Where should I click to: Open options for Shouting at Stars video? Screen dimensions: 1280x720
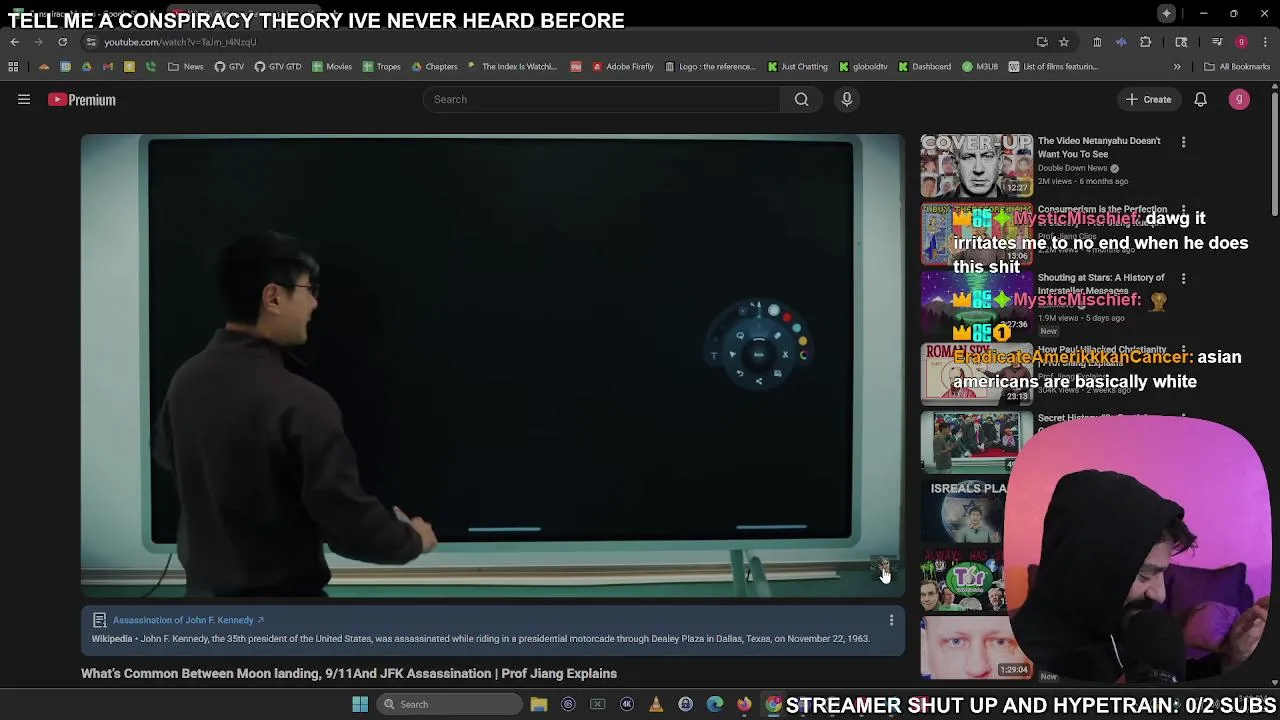1183,279
